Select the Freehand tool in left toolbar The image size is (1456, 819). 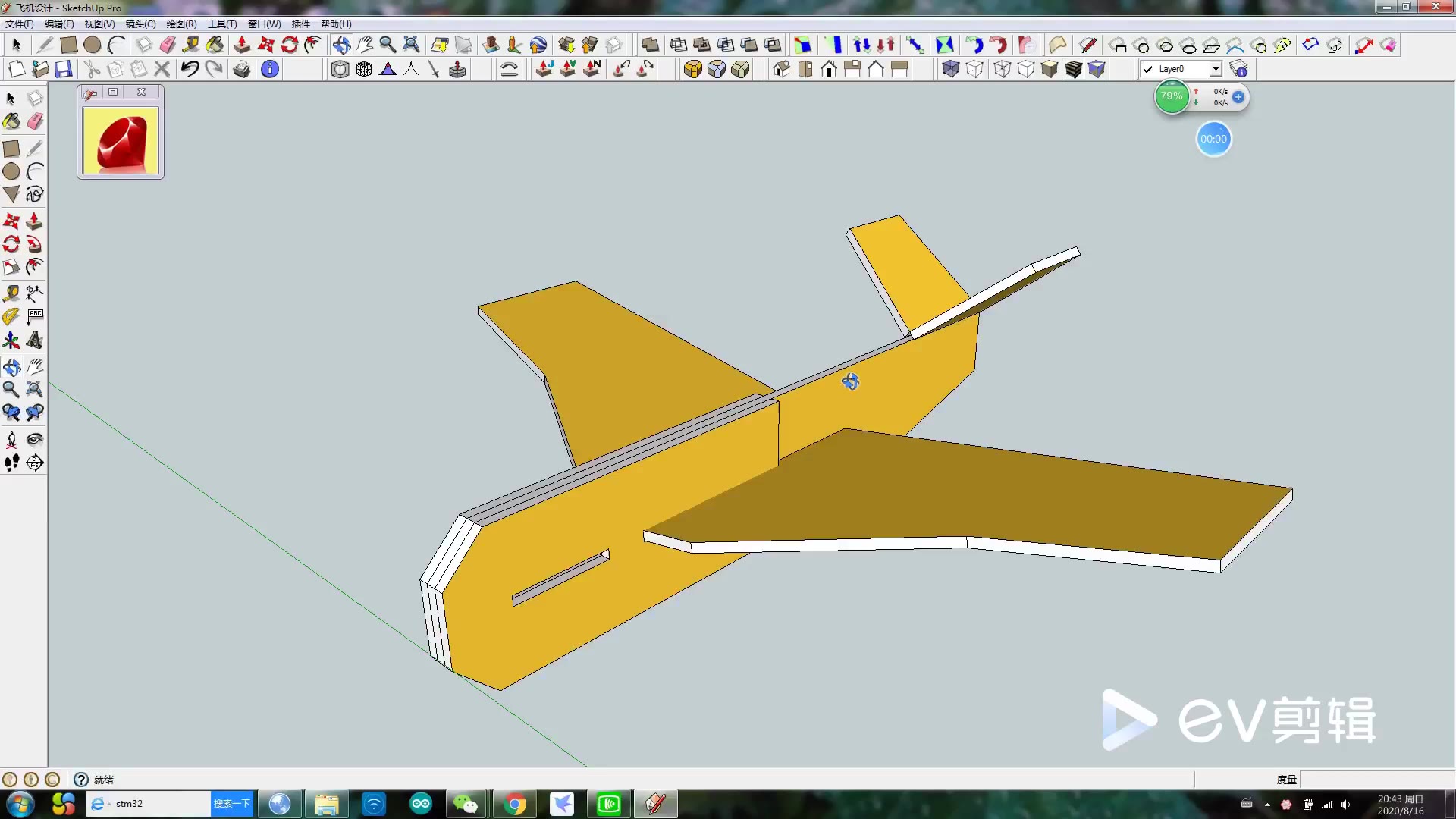[x=35, y=194]
